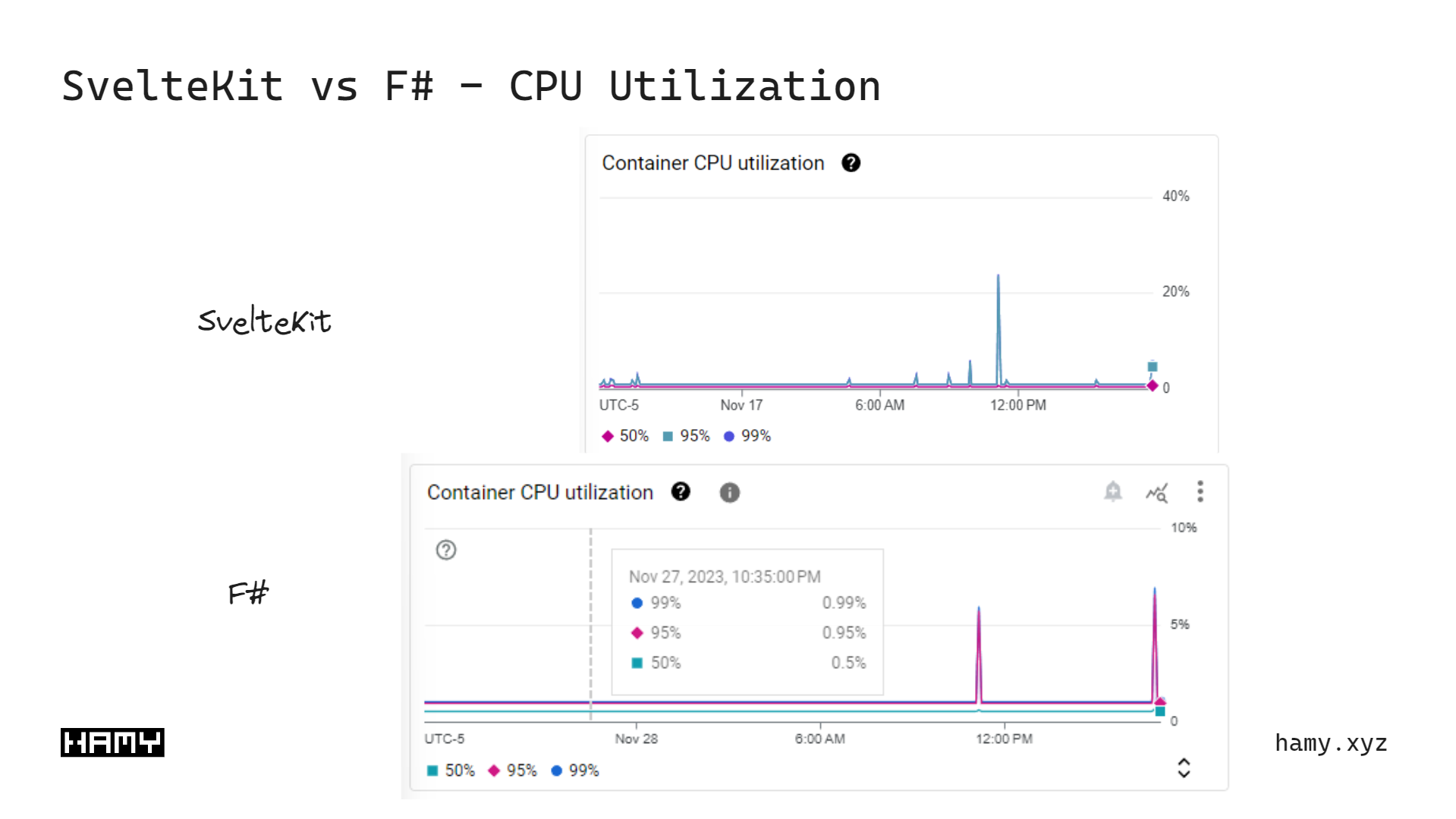Click the Container CPU utilization title

click(713, 163)
